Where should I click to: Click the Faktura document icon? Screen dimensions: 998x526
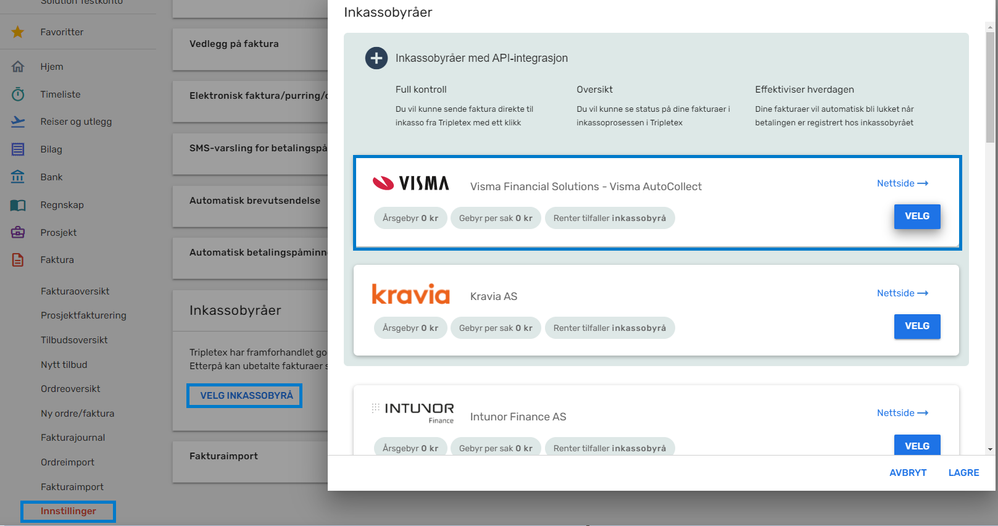[x=18, y=260]
